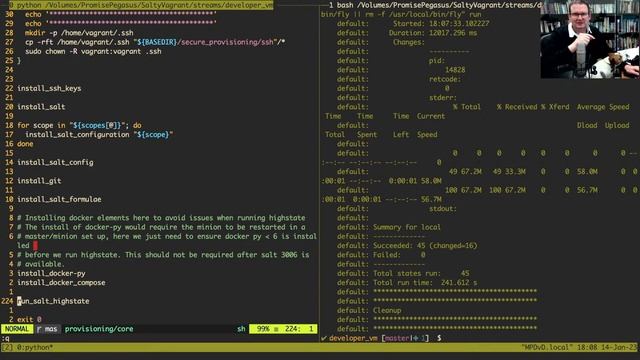Click the '% Total' curl header text
Screen dimensions: 640x360
[x=467, y=107]
